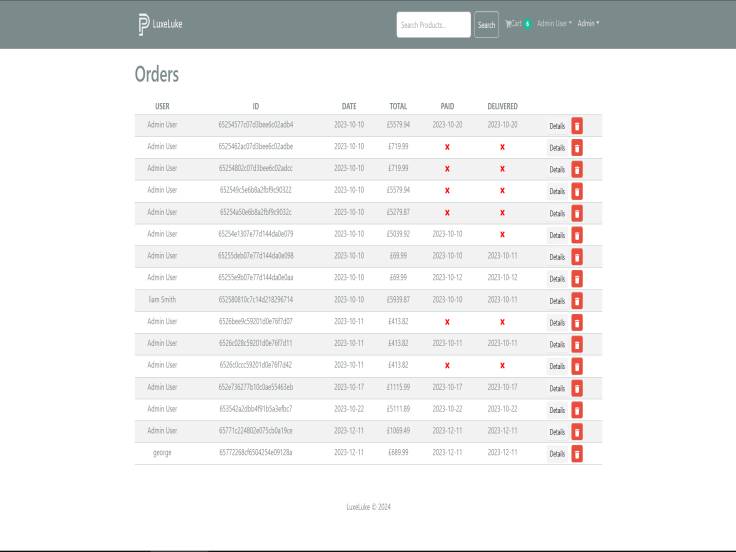The width and height of the screenshot is (736, 552).
Task: Select the total '£1069.49'
Action: (398, 430)
